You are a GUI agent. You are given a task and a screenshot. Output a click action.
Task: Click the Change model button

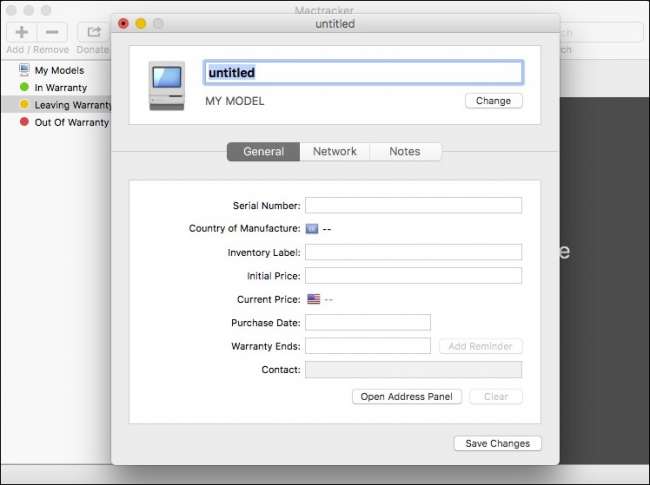coord(493,101)
